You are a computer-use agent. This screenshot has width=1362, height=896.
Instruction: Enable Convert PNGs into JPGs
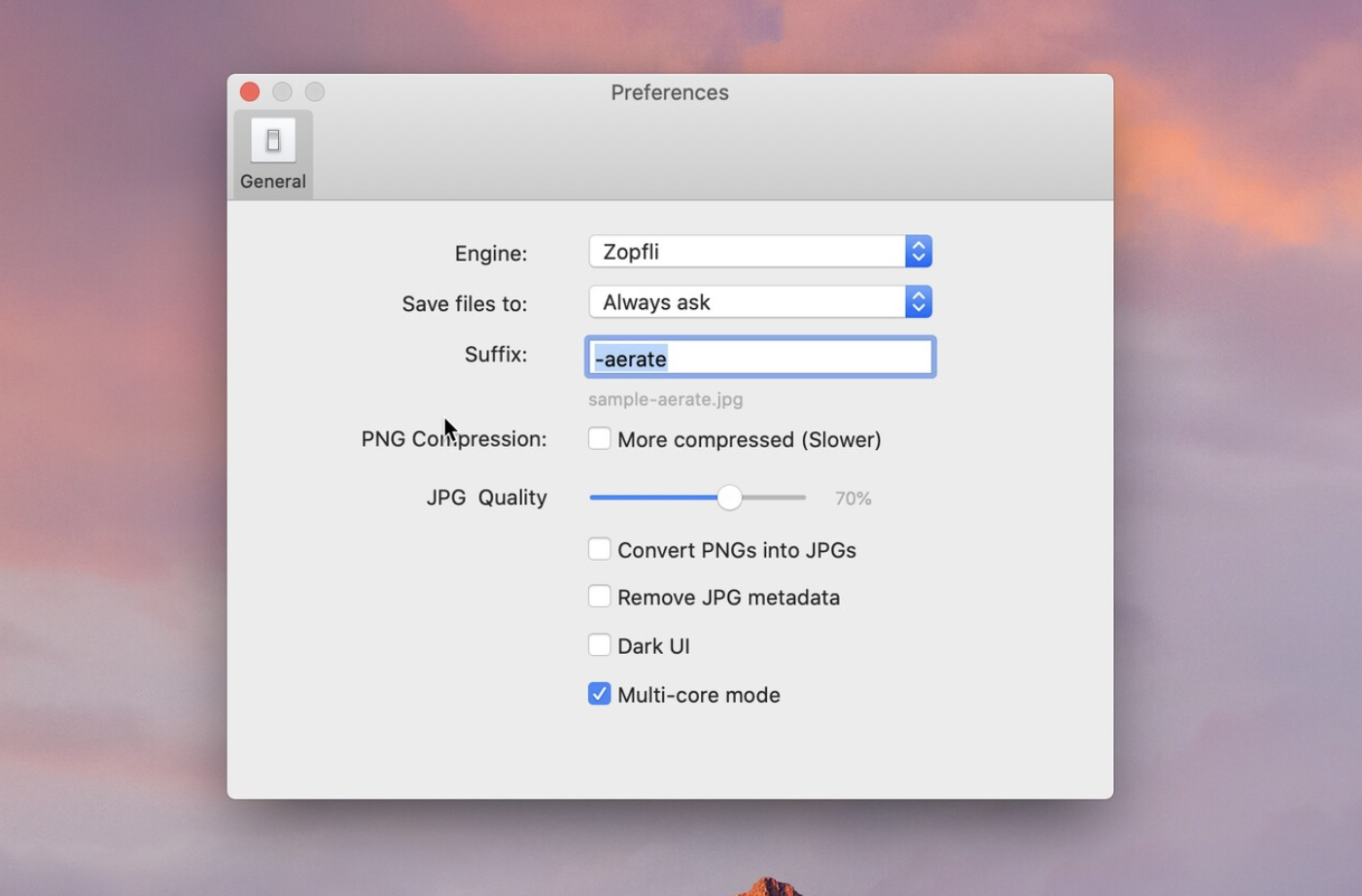[x=599, y=548]
